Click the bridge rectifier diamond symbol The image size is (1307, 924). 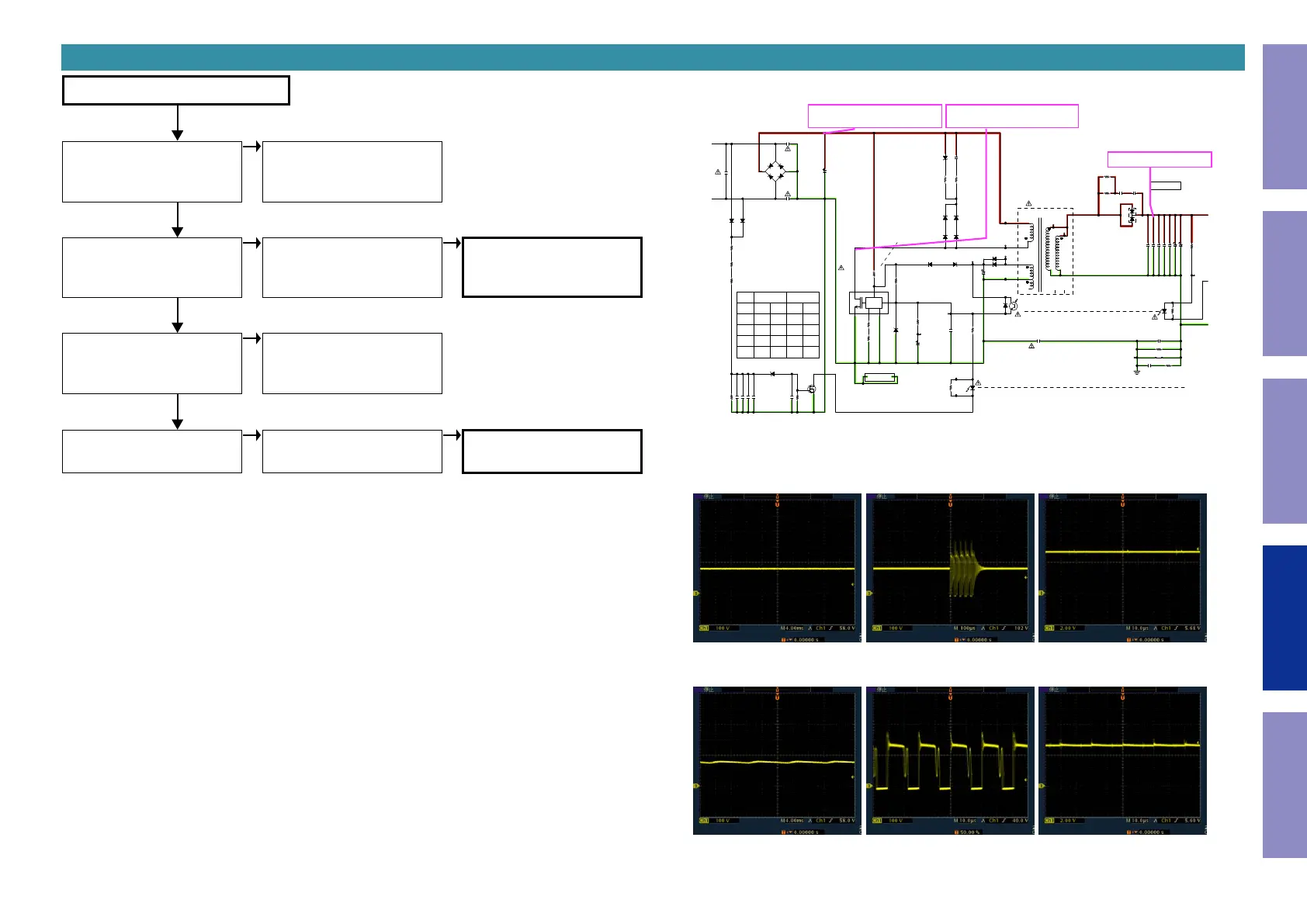[775, 171]
